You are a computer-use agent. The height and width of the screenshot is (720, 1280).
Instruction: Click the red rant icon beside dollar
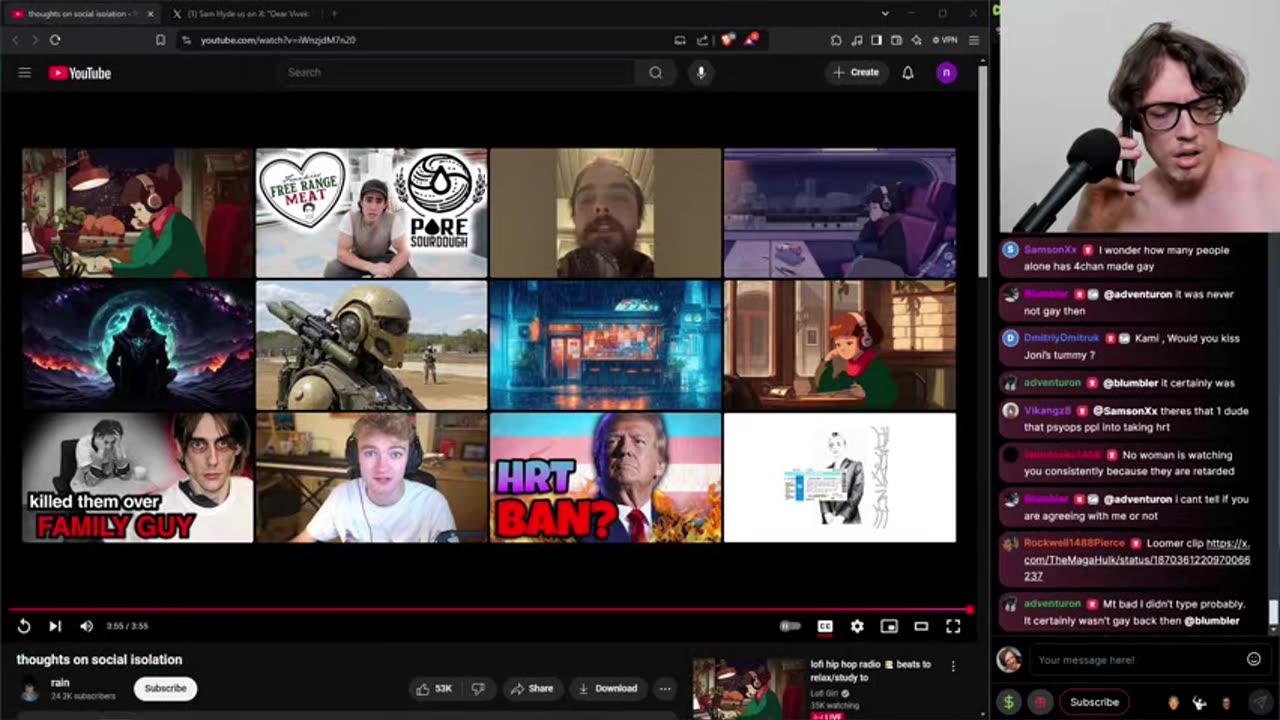point(1040,702)
